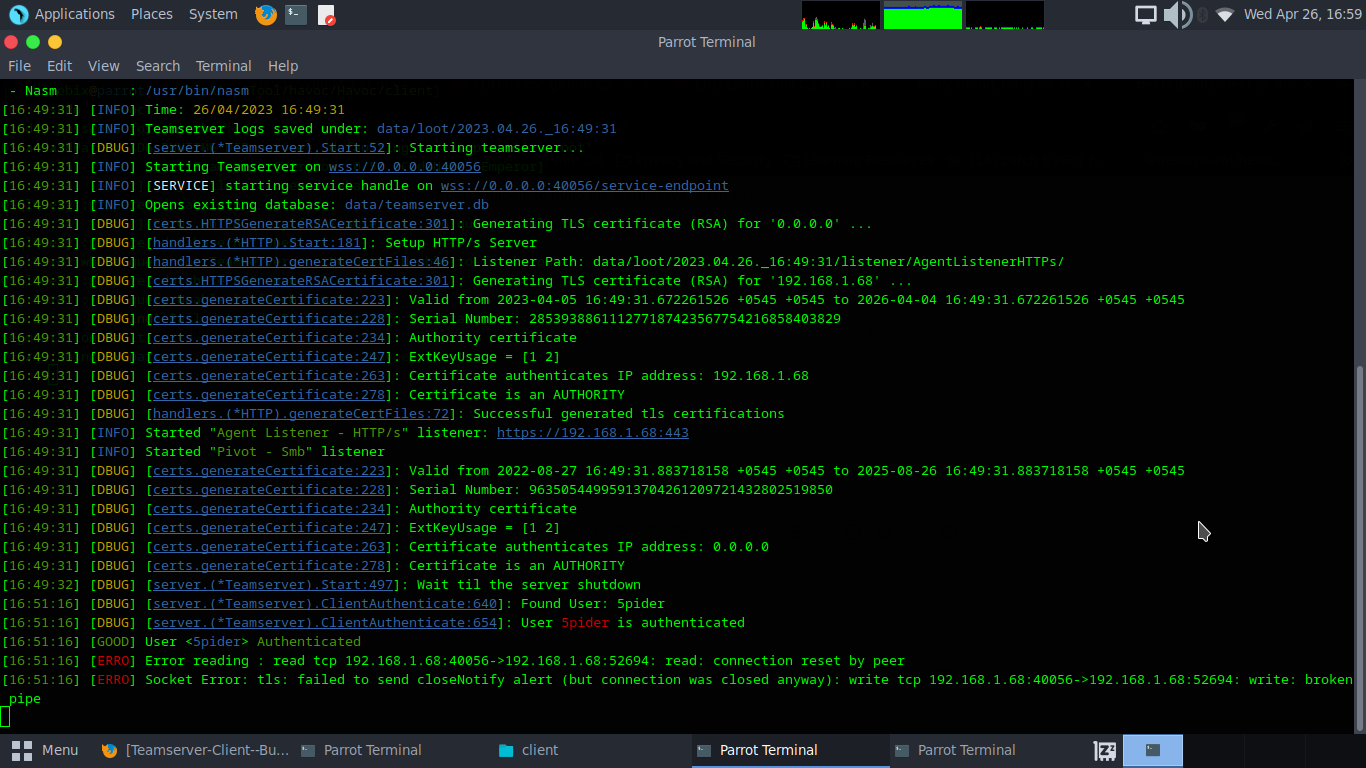The width and height of the screenshot is (1366, 768).
Task: Open the Terminal menu in the terminal window
Action: (x=223, y=66)
